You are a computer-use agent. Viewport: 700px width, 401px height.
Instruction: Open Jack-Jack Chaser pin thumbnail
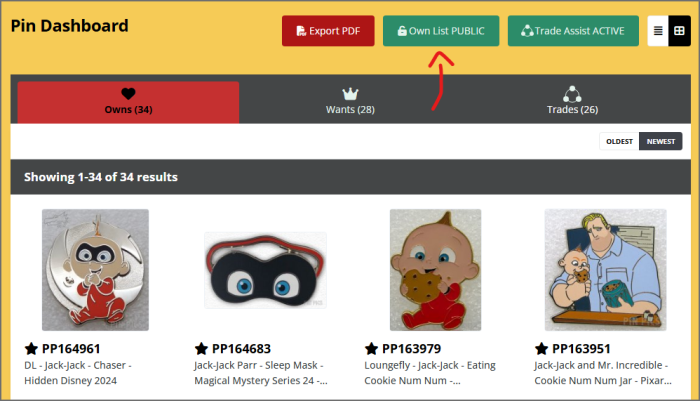click(x=95, y=269)
